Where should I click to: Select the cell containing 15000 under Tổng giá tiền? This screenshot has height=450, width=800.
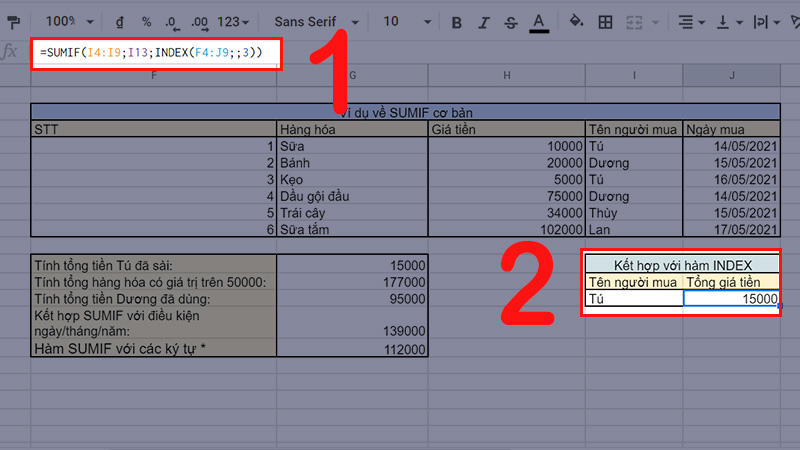(731, 299)
